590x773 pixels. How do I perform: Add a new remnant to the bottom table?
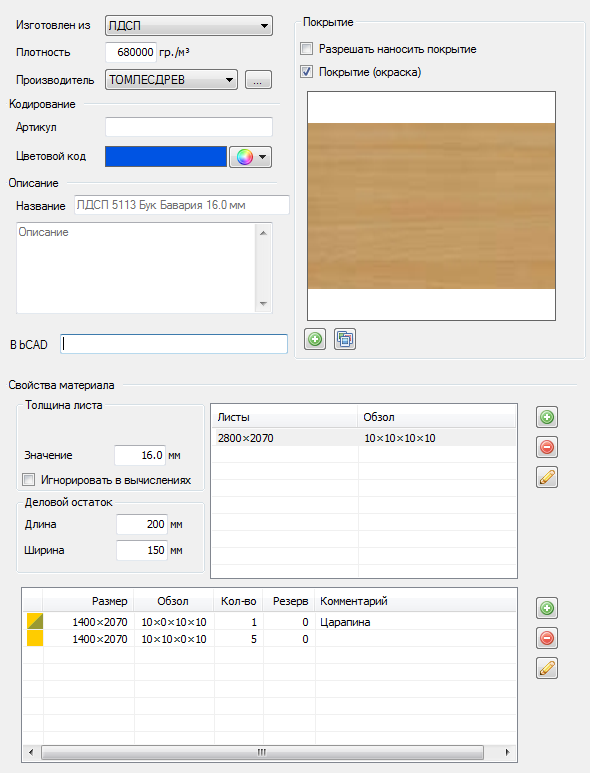pos(547,608)
